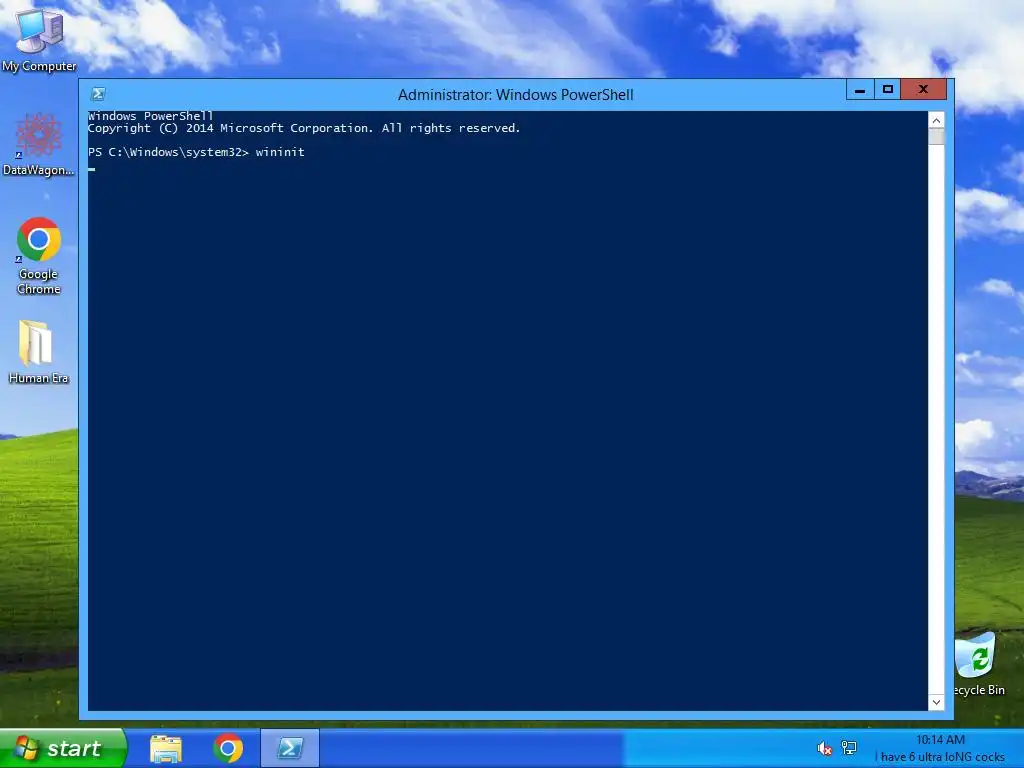Close the Administrator PowerShell window
Image resolution: width=1024 pixels, height=768 pixels.
(923, 89)
